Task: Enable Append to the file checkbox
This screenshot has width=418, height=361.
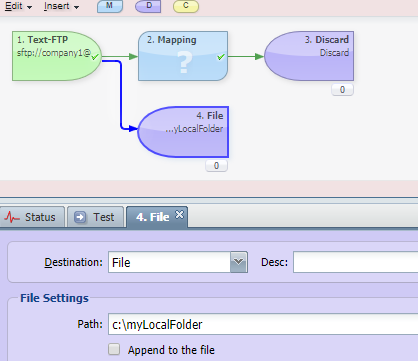Action: (x=114, y=349)
